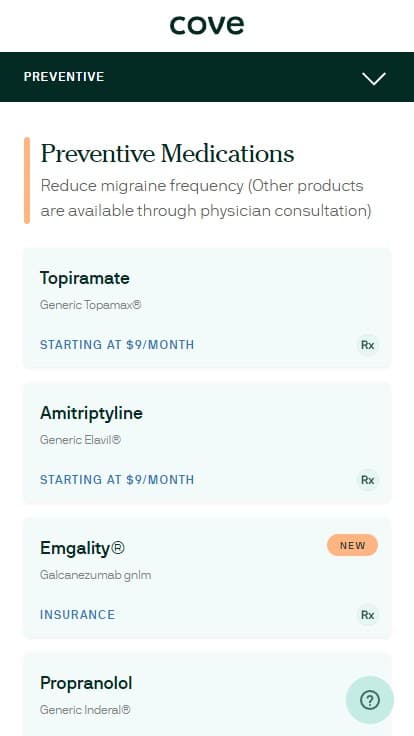Click the Rx badge on Amitriptyline card

click(x=368, y=480)
